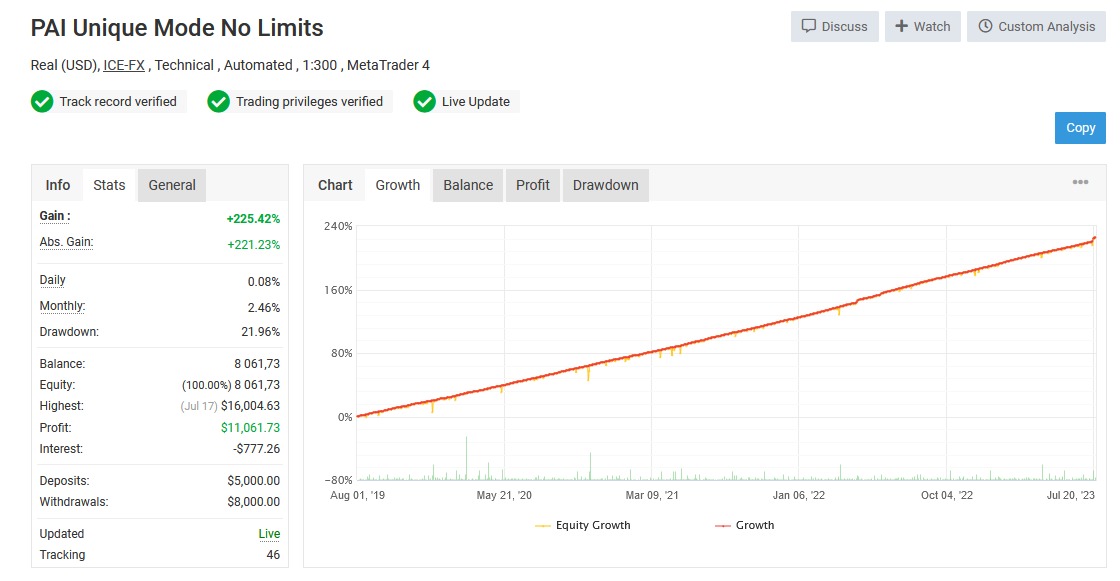This screenshot has height=581, width=1120.
Task: Switch to the Stats tab
Action: (x=109, y=185)
